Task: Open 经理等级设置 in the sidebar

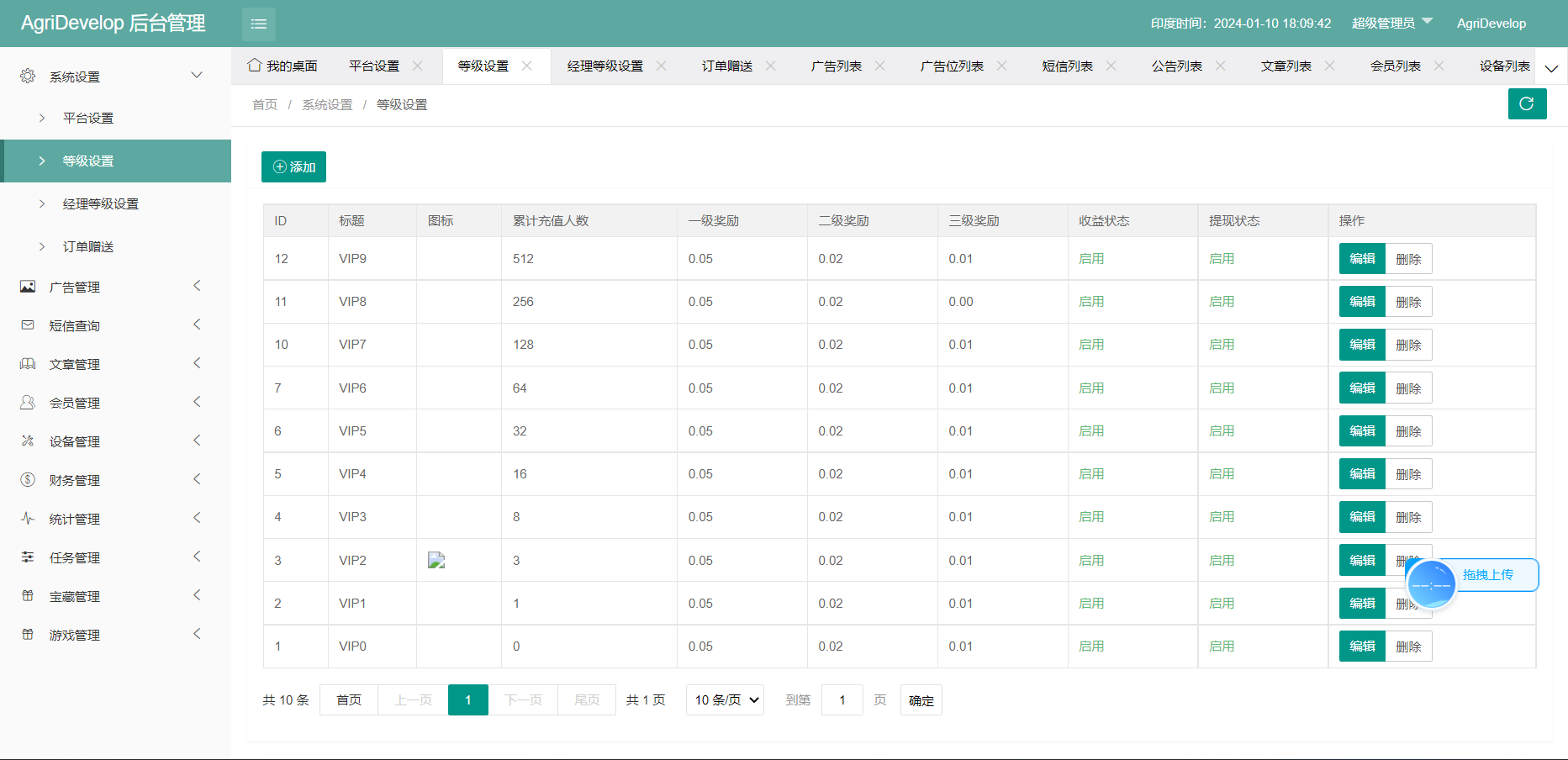Action: coord(115,203)
